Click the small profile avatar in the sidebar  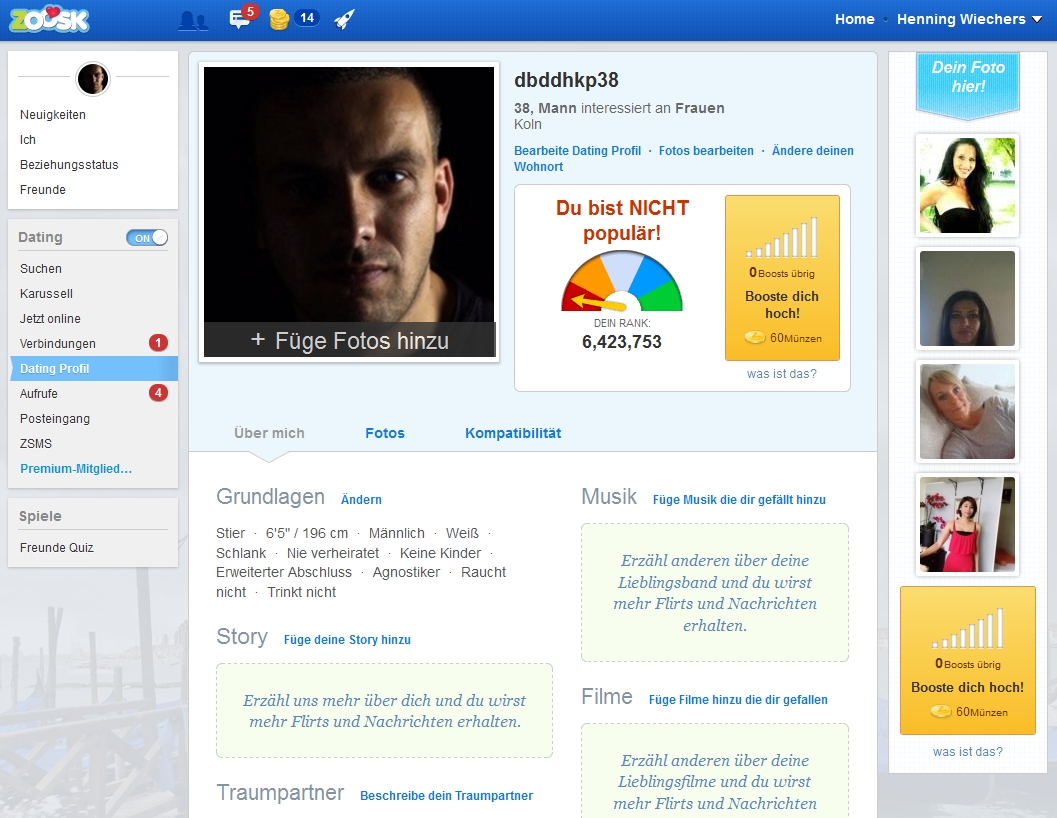[93, 79]
